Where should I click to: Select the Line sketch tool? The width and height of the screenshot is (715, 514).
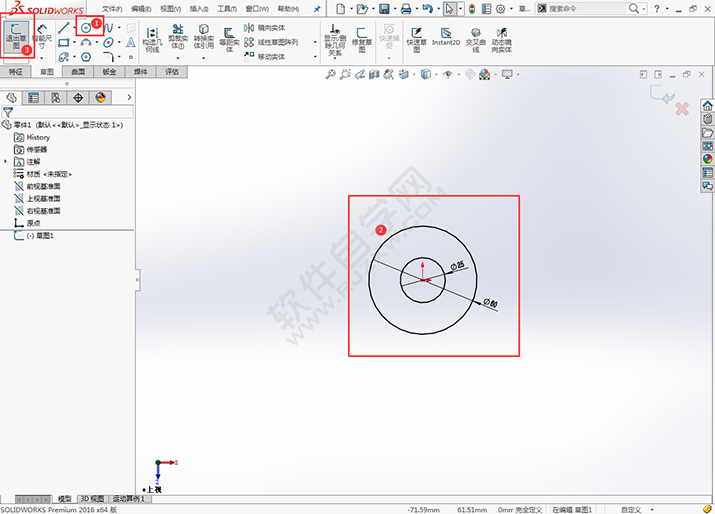tap(64, 28)
